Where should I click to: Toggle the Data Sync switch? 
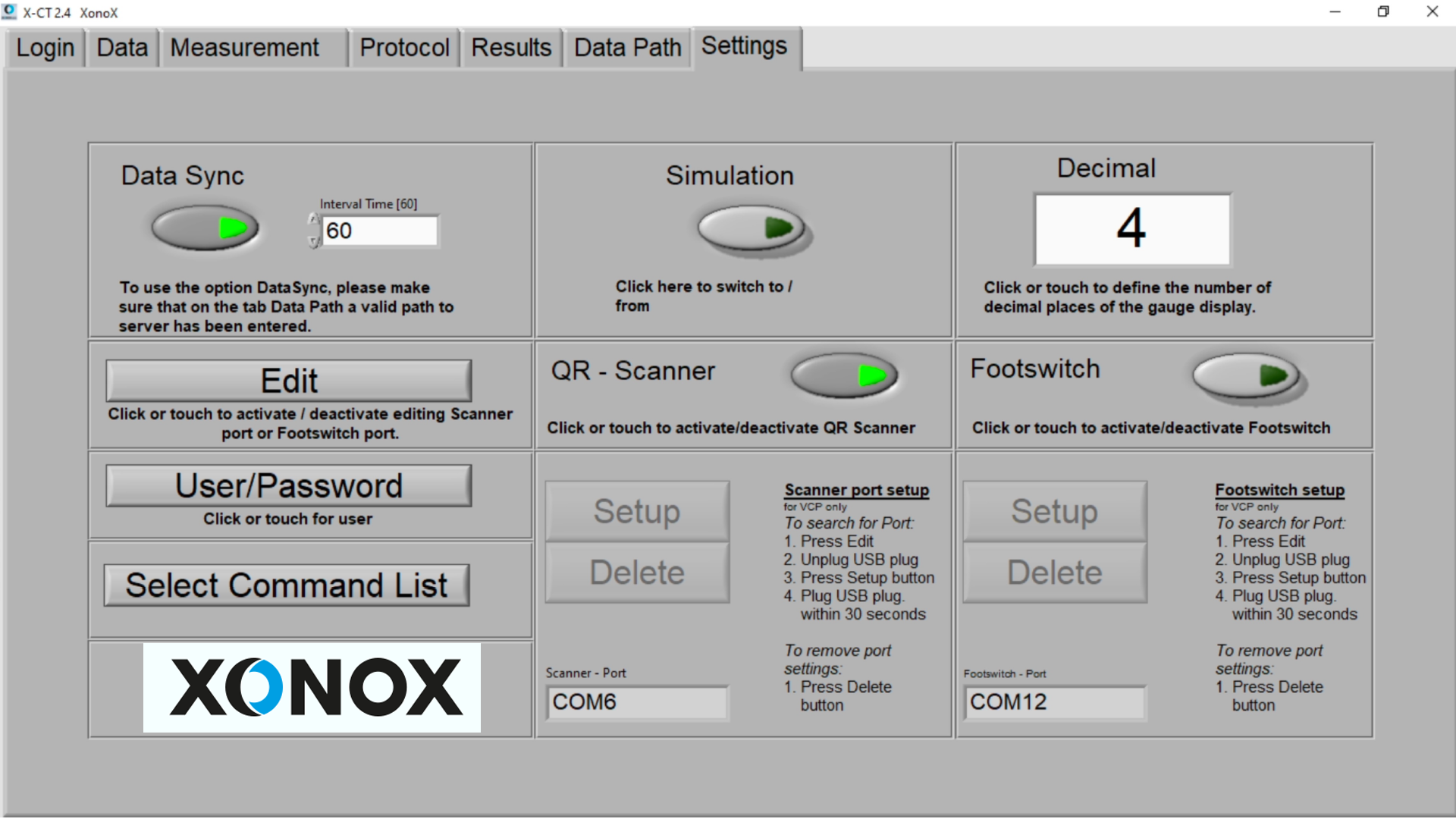[x=205, y=227]
